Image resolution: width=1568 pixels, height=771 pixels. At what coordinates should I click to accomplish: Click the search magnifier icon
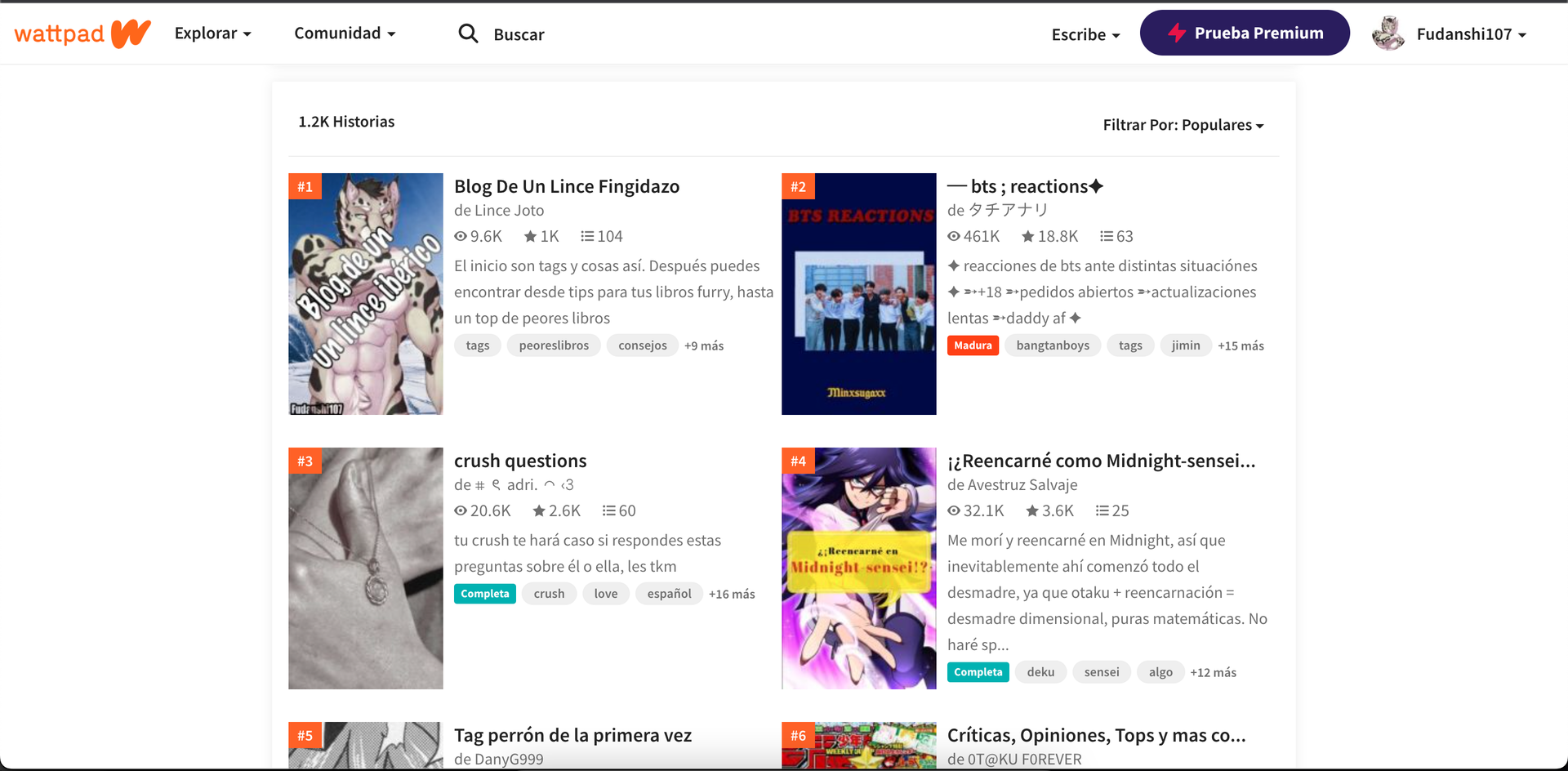tap(468, 33)
